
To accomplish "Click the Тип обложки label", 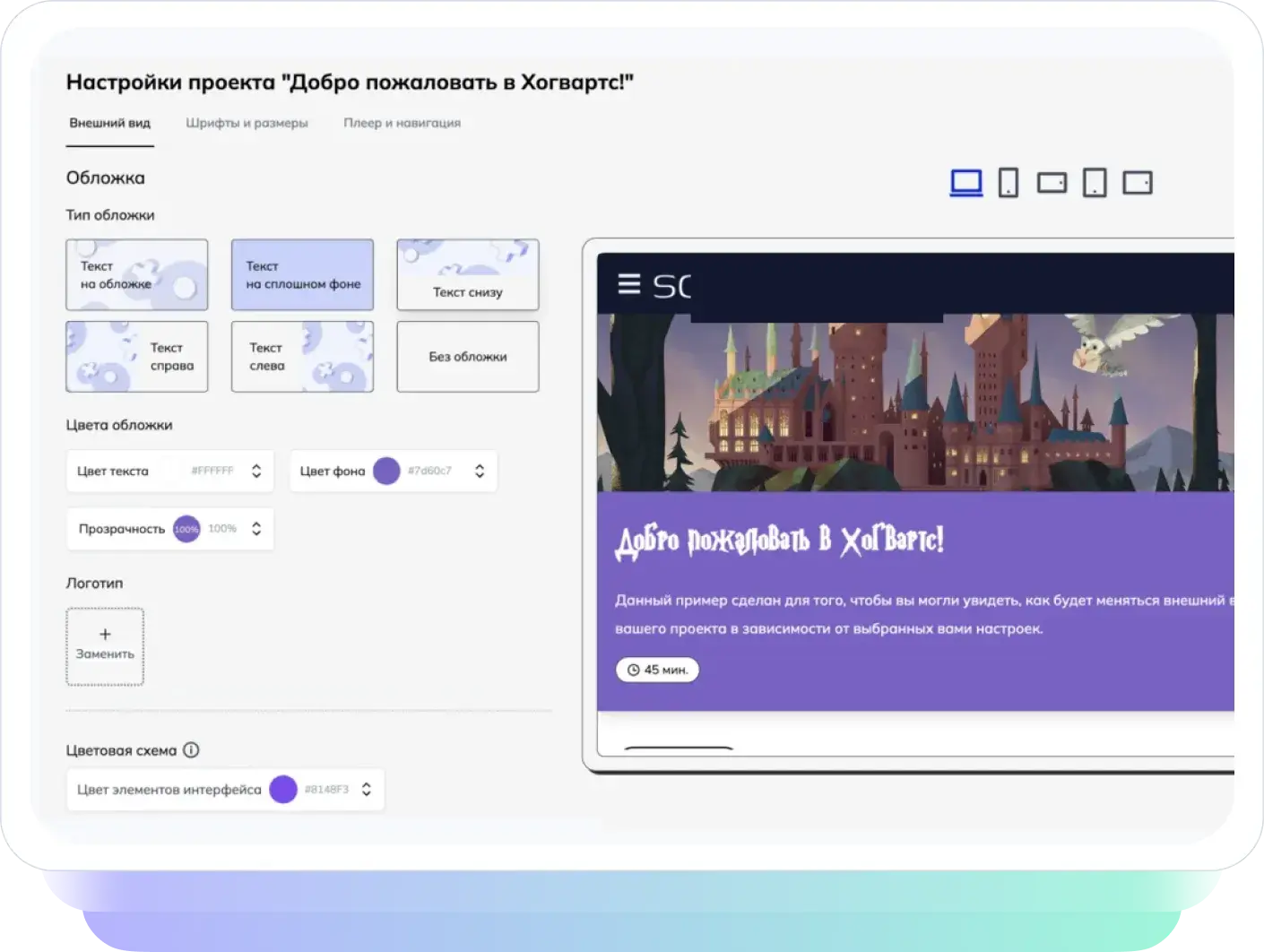I will pos(110,215).
